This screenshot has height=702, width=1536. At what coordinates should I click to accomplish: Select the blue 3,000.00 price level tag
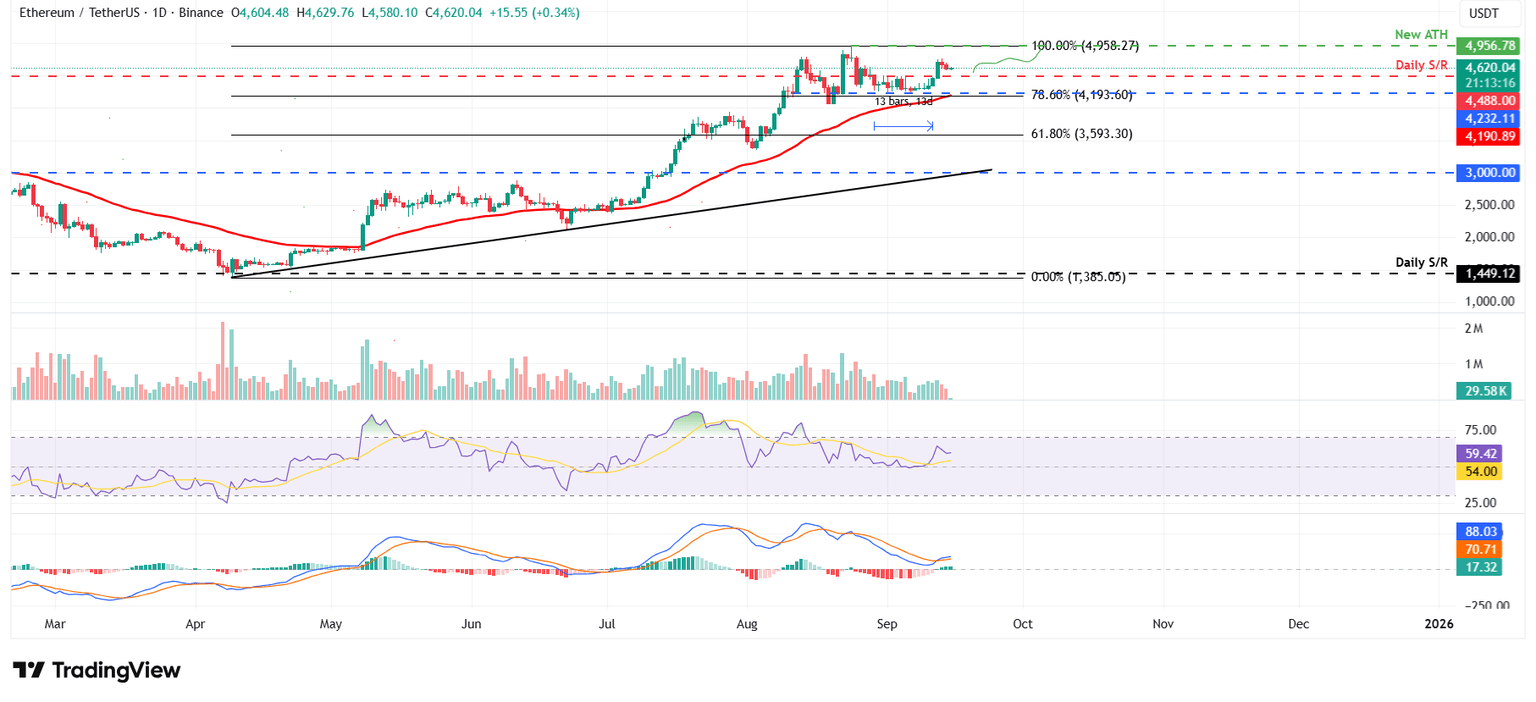click(x=1488, y=172)
